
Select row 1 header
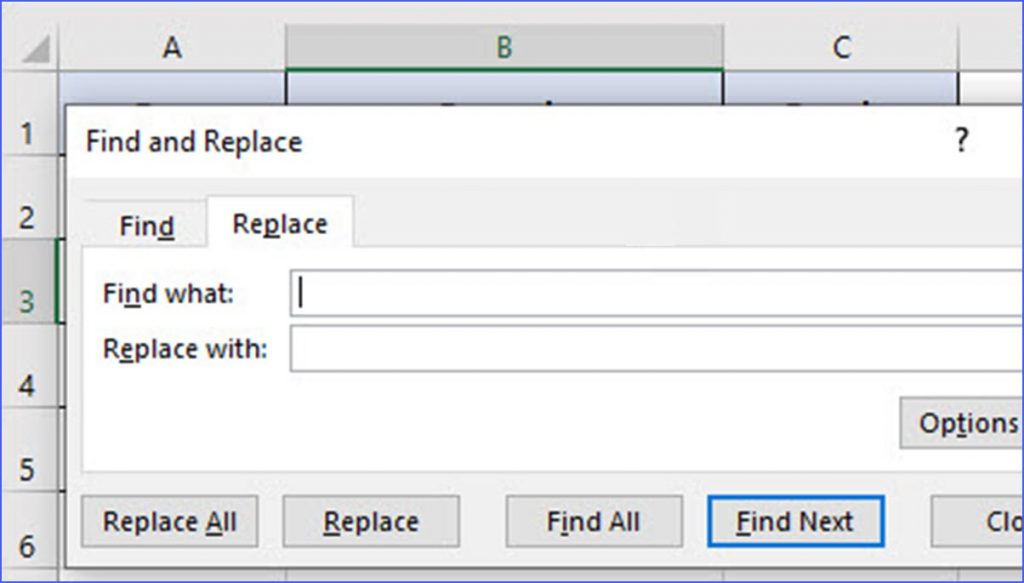[26, 131]
